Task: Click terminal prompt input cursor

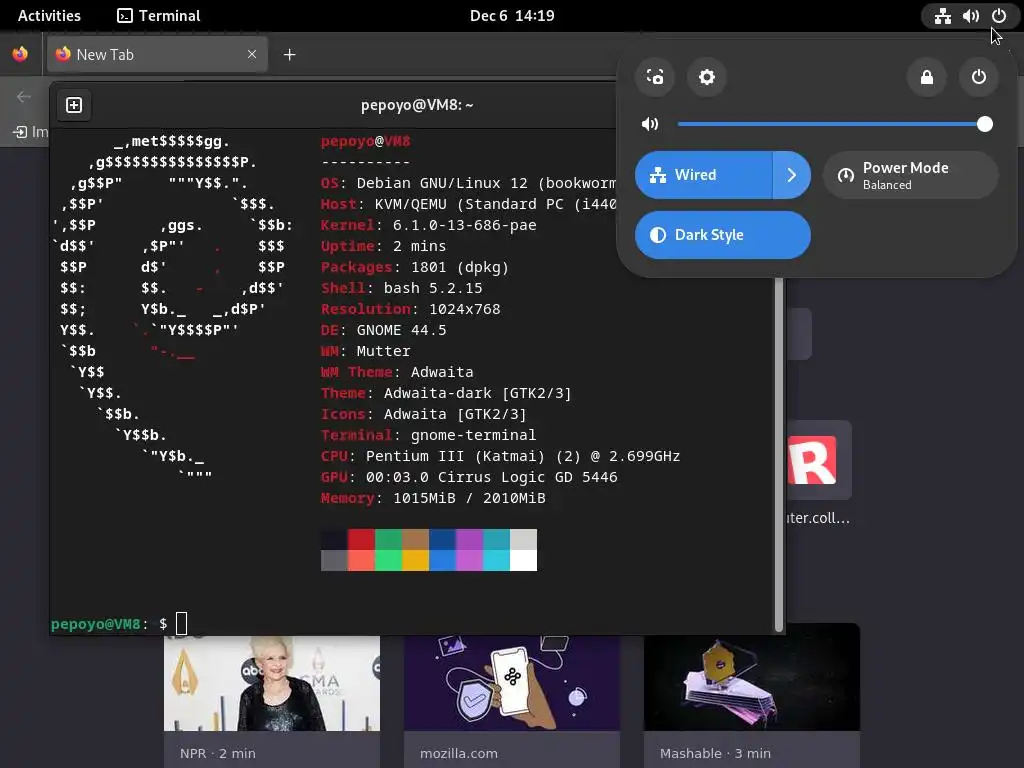Action: pos(182,624)
